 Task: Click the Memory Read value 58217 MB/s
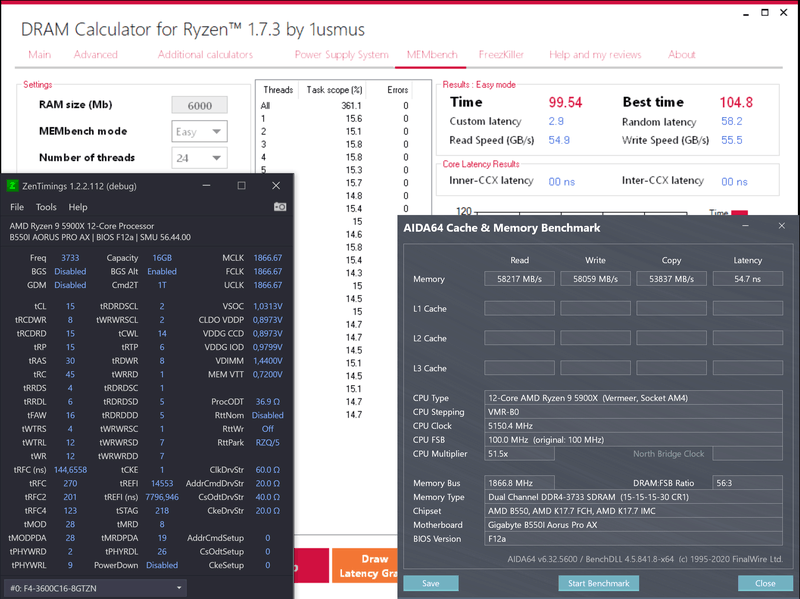pos(519,279)
